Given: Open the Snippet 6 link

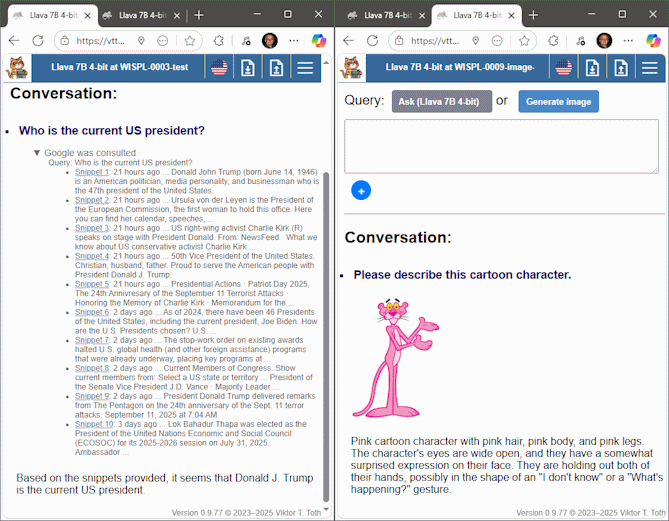Looking at the screenshot, I should click(x=92, y=312).
